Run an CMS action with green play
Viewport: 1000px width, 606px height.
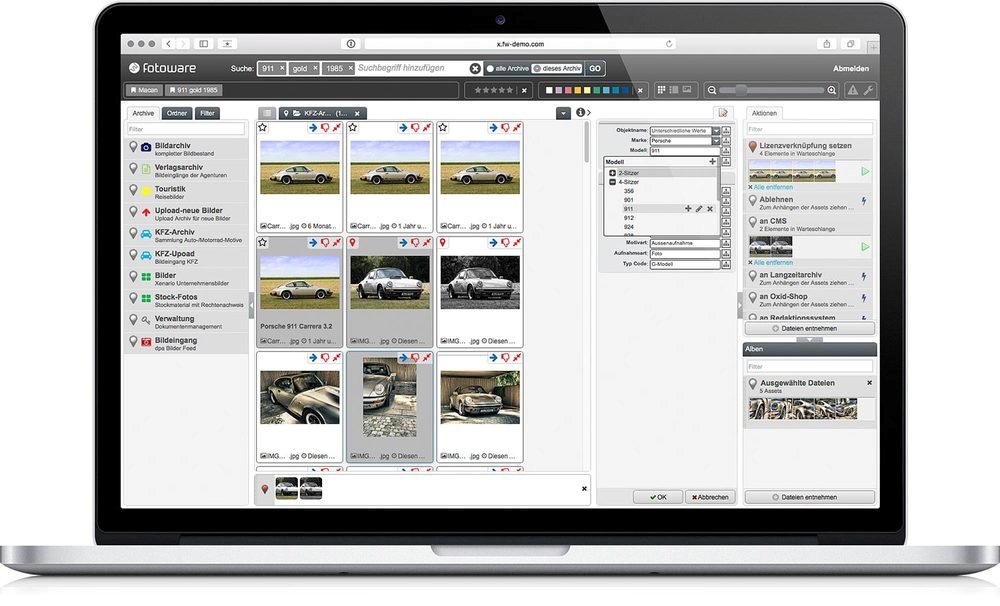tap(865, 247)
